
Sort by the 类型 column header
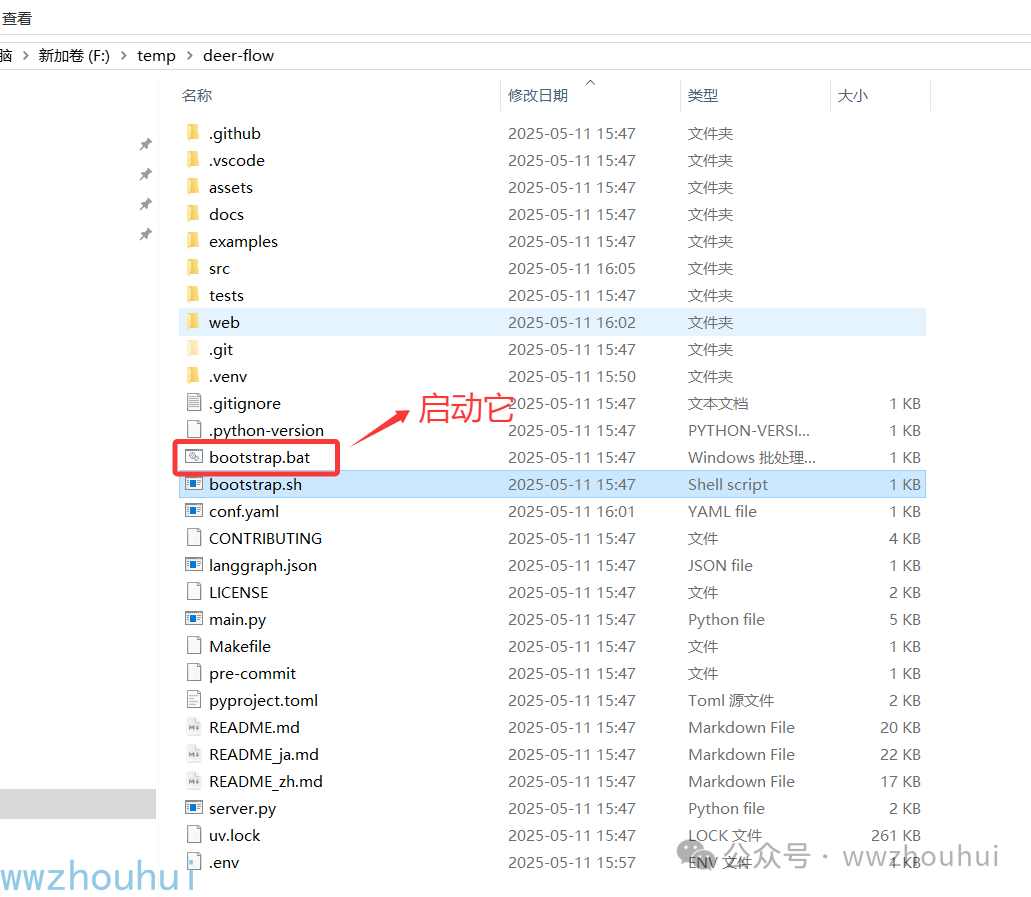click(x=703, y=95)
